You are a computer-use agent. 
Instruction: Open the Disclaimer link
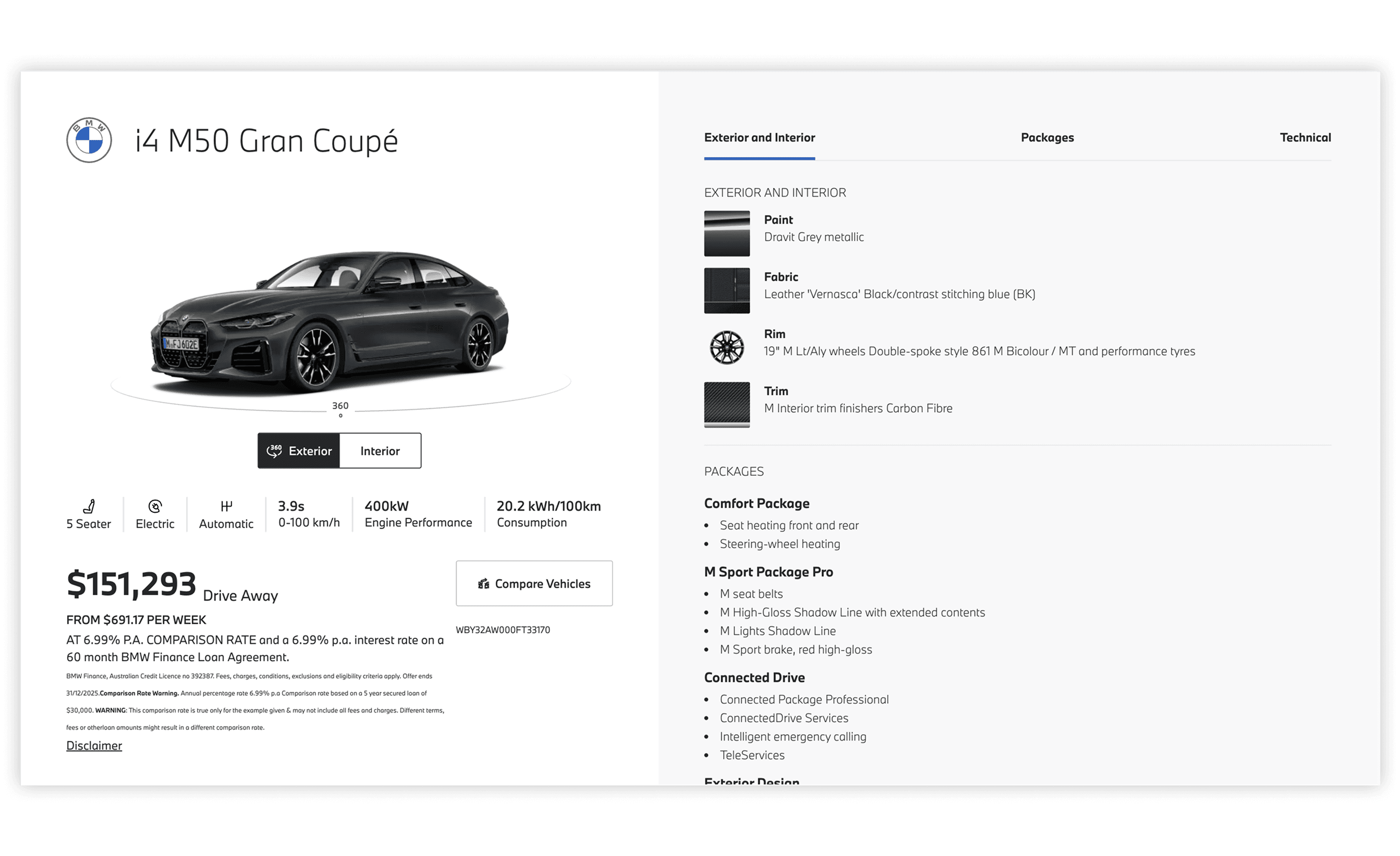tap(94, 745)
